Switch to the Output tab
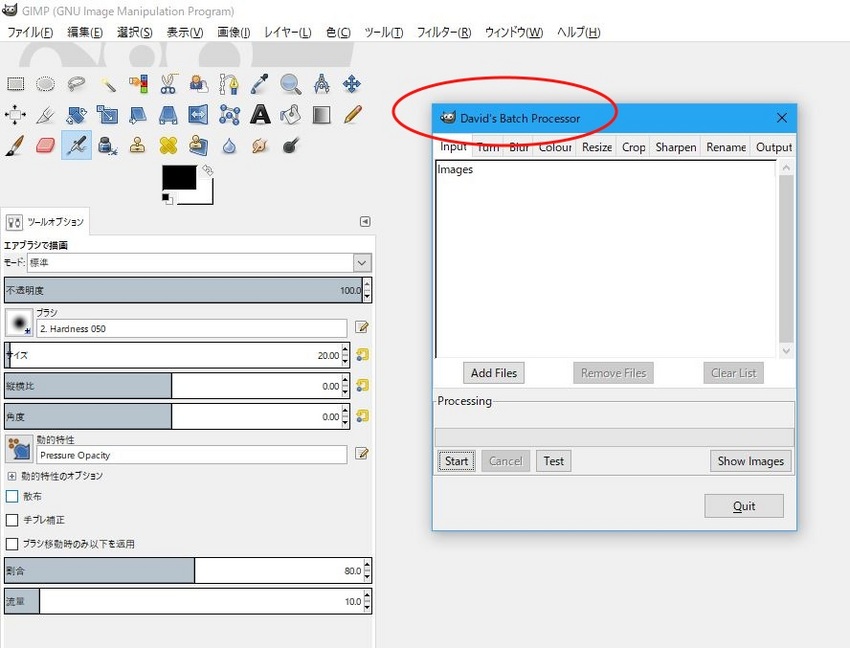The width and height of the screenshot is (850, 648). click(774, 147)
